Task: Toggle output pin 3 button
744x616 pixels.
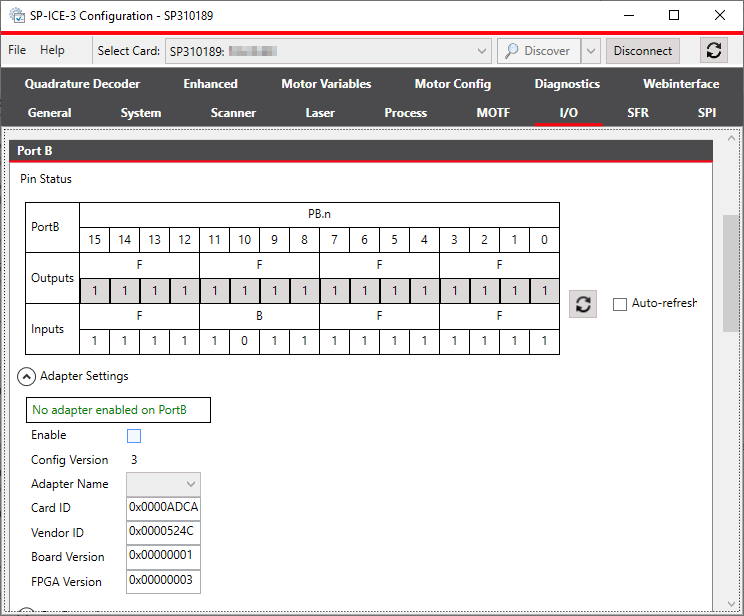Action: coord(455,290)
